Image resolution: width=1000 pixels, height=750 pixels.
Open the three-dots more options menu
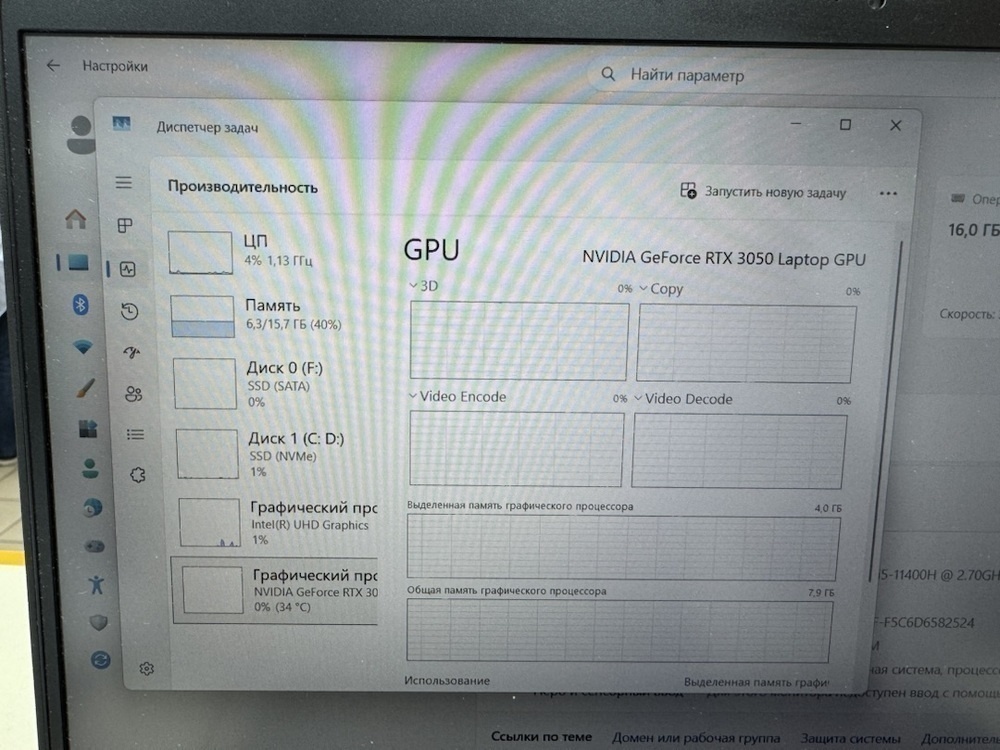888,193
